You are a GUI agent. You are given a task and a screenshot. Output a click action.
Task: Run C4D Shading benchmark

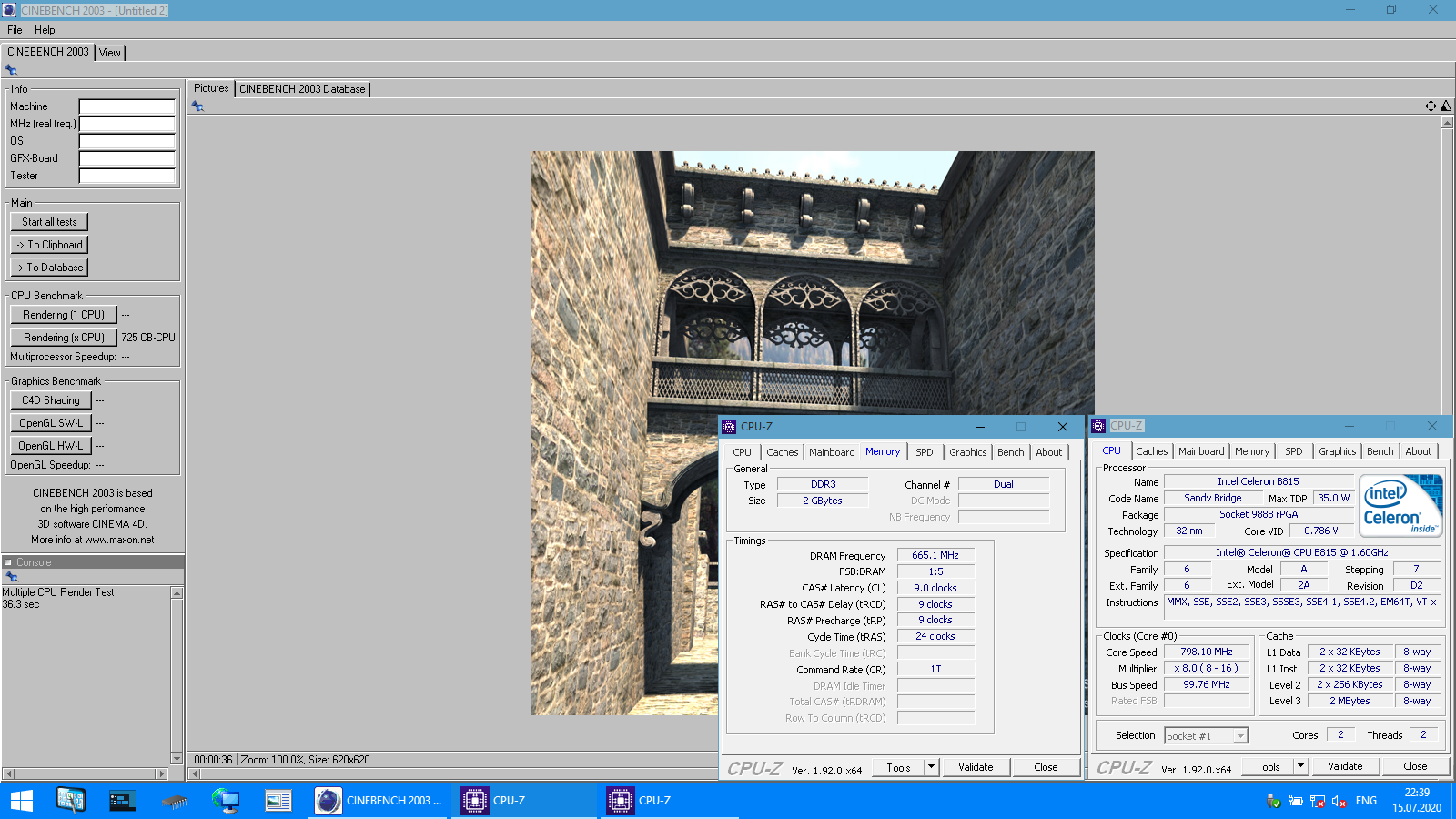(x=51, y=400)
